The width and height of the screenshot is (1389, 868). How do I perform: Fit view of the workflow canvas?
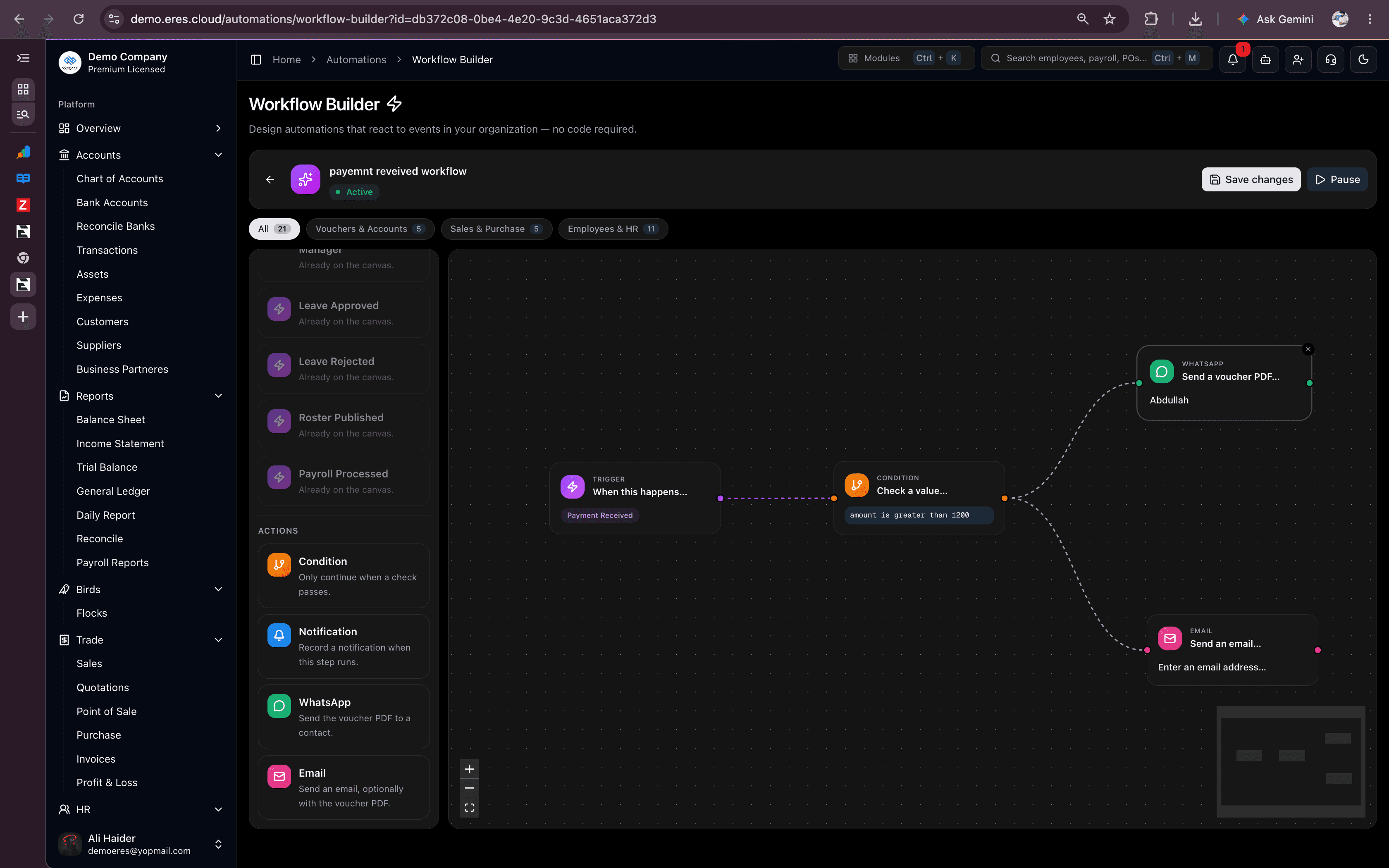tap(469, 808)
